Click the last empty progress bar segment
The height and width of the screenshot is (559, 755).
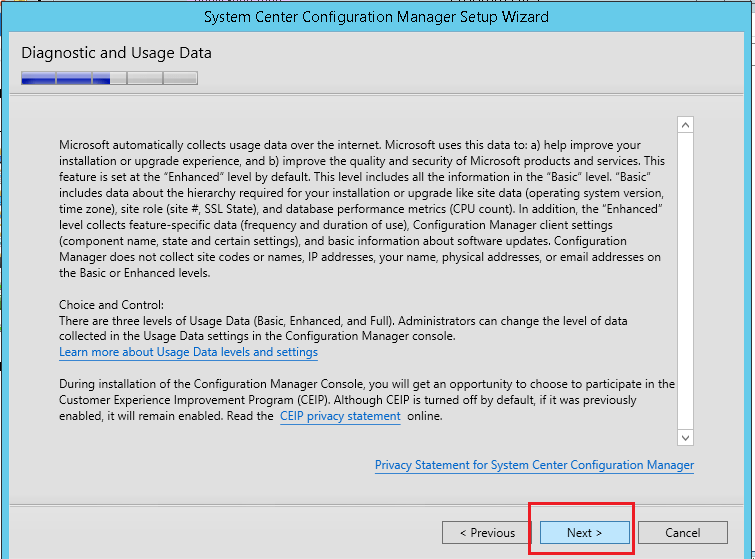coord(180,78)
